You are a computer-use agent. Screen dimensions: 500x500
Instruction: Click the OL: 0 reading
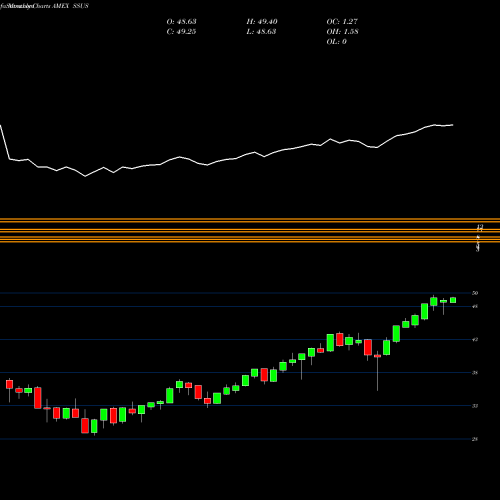point(336,42)
